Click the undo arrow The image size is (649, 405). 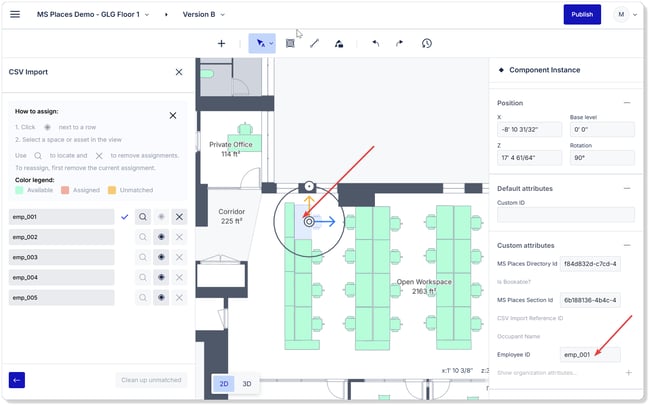(x=375, y=44)
